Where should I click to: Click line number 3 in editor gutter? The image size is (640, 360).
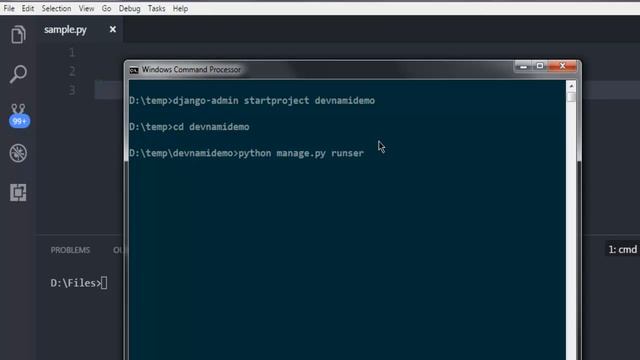coord(72,90)
